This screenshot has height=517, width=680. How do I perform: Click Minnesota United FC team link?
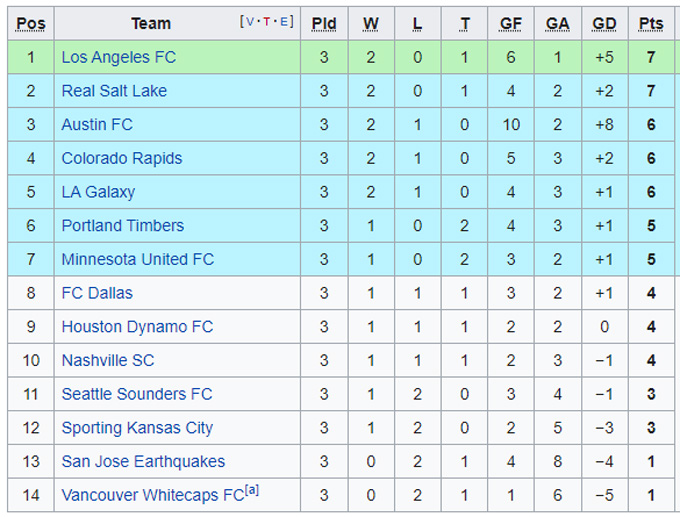pos(137,259)
